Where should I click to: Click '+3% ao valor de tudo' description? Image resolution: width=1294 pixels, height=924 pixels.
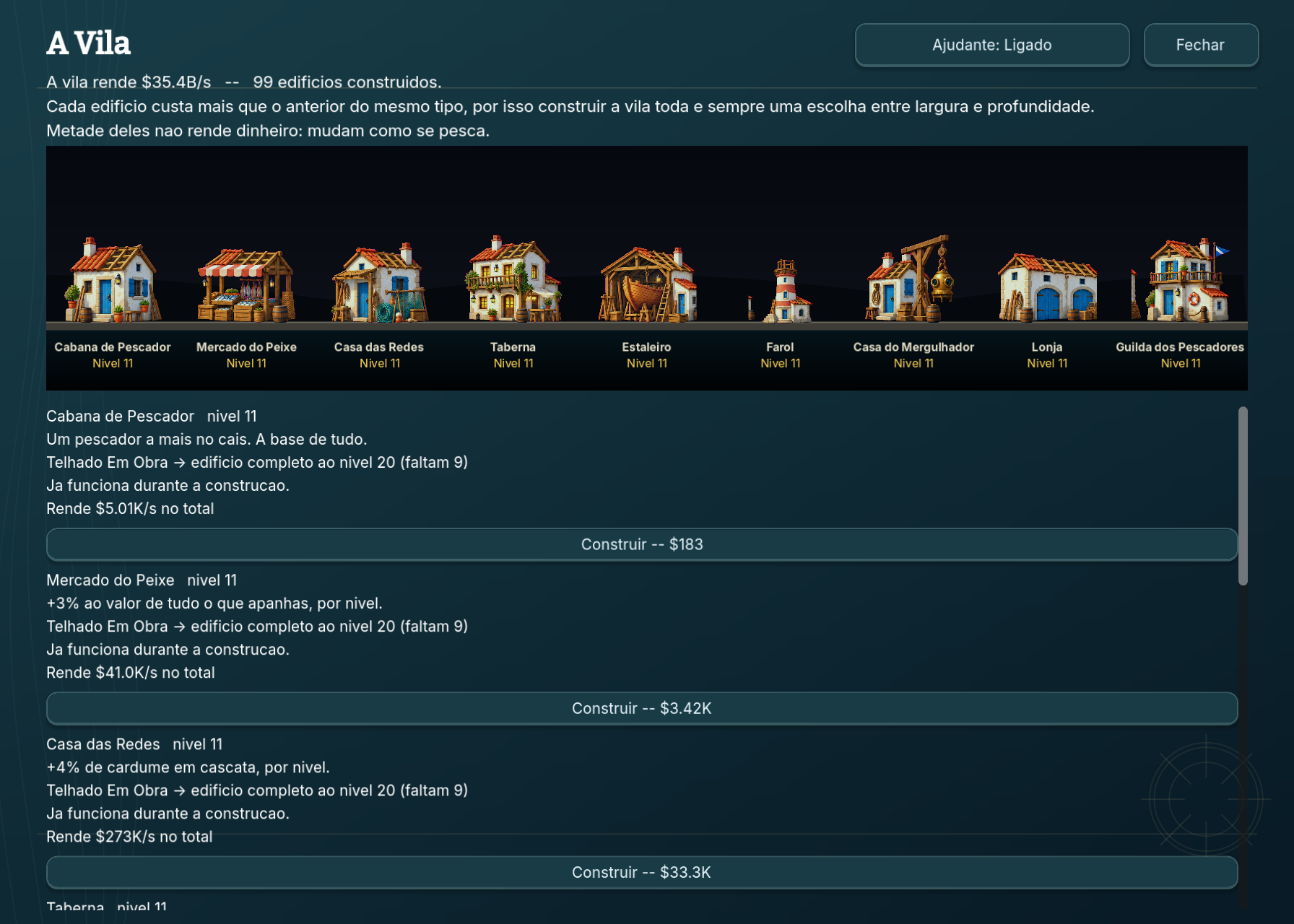(214, 603)
